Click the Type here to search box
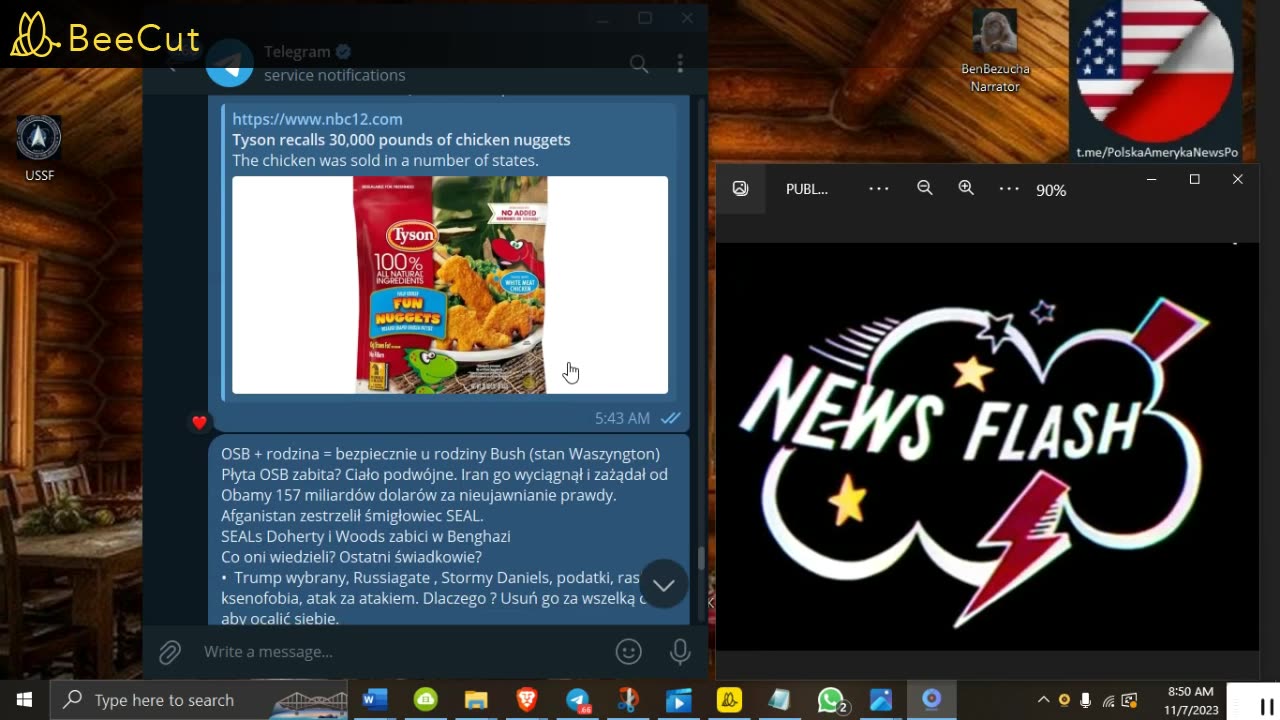Image resolution: width=1280 pixels, height=720 pixels. 198,700
